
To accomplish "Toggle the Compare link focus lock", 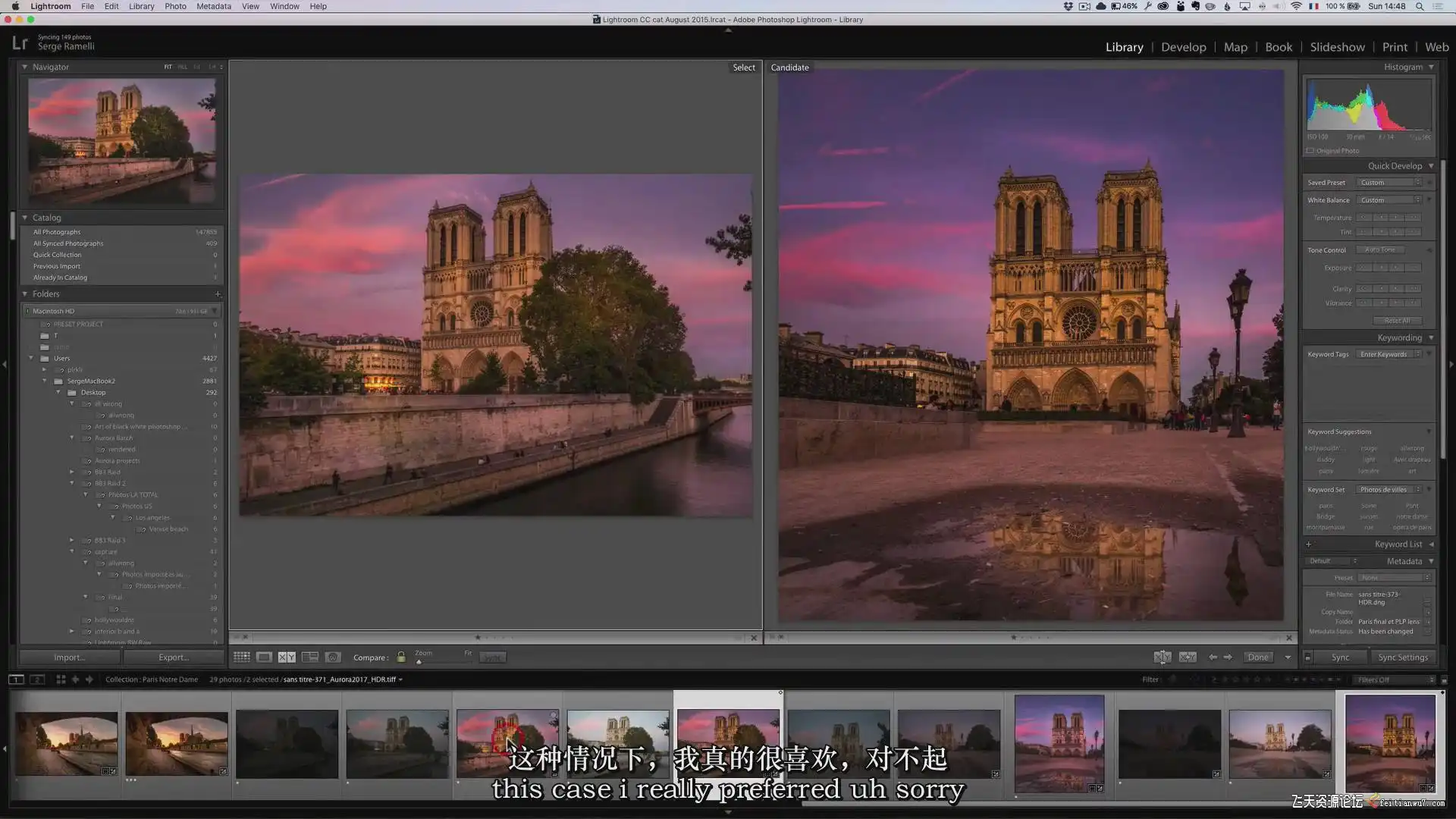I will pyautogui.click(x=401, y=657).
